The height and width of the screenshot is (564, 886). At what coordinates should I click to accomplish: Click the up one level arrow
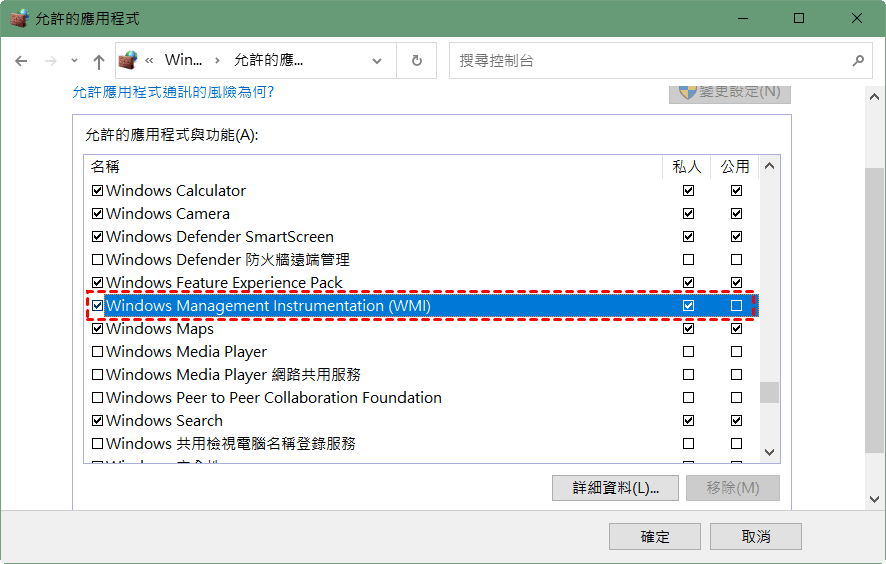tap(98, 61)
